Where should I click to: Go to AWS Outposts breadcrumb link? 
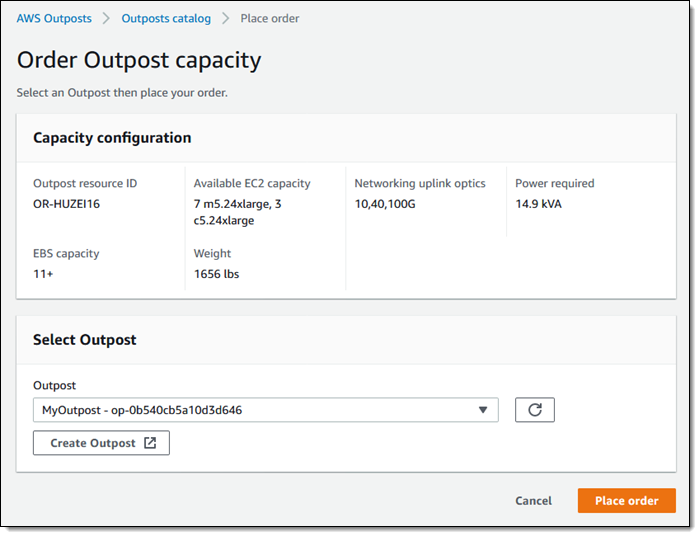pos(53,19)
